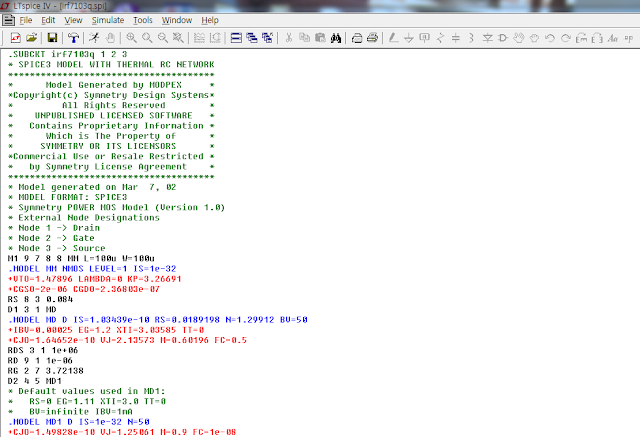Open the File menu

26,20
